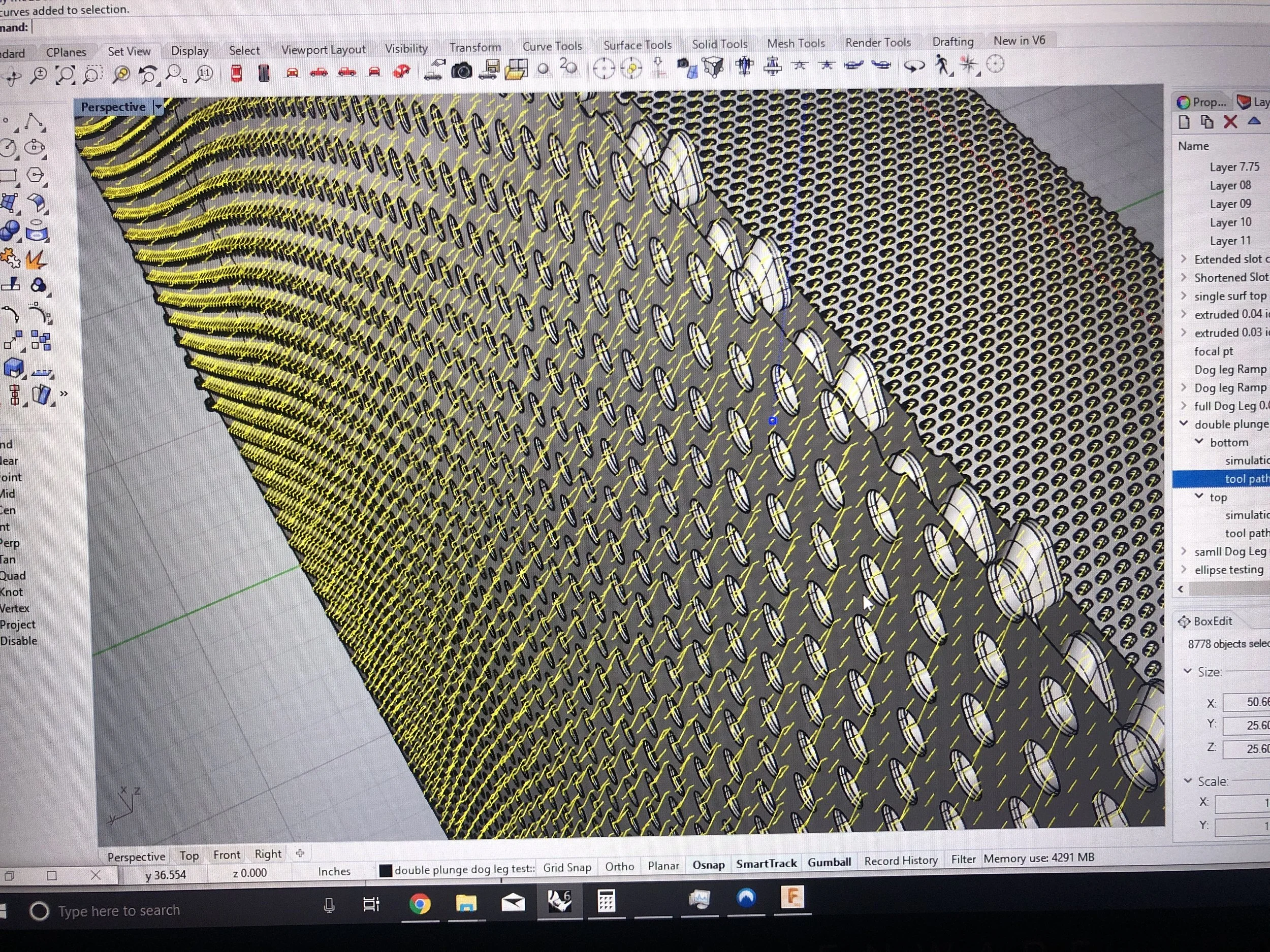Click the Walk About walking figure icon
This screenshot has height=952, width=1270.
click(941, 64)
